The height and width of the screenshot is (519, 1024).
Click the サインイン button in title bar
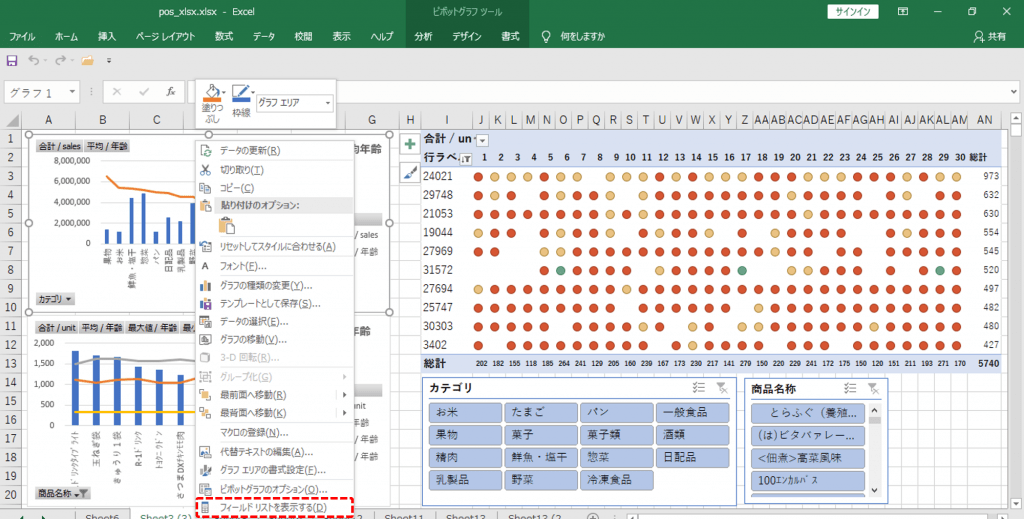pyautogui.click(x=853, y=12)
